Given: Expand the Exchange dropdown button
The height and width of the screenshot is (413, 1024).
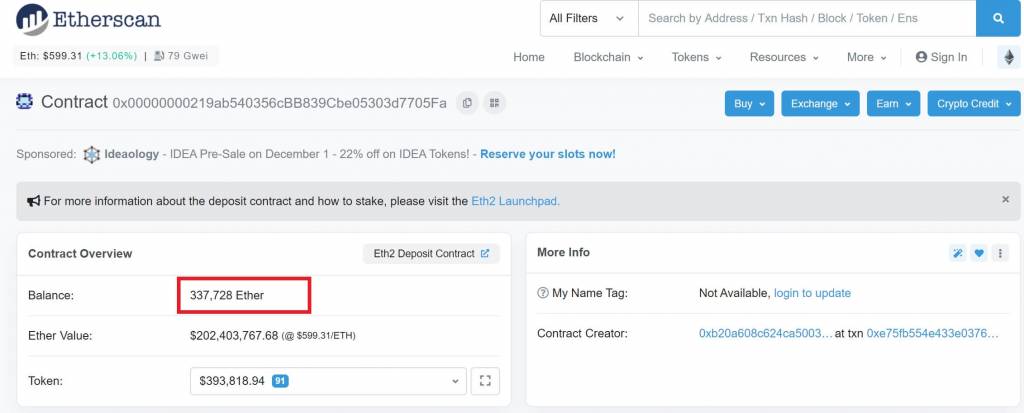Looking at the screenshot, I should pyautogui.click(x=820, y=104).
